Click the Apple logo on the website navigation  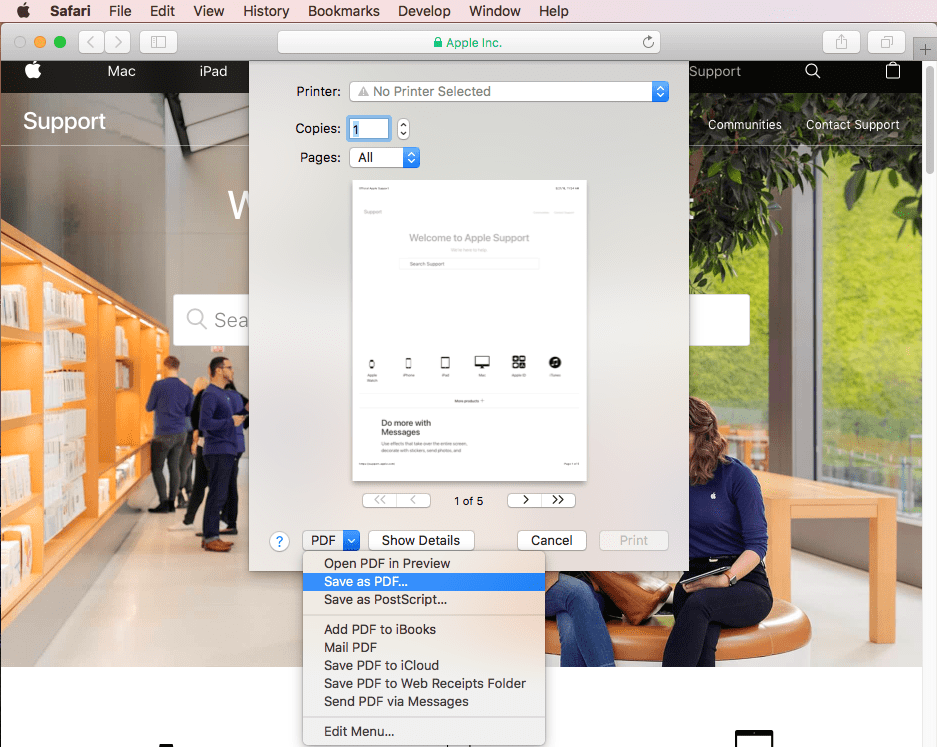coord(33,70)
